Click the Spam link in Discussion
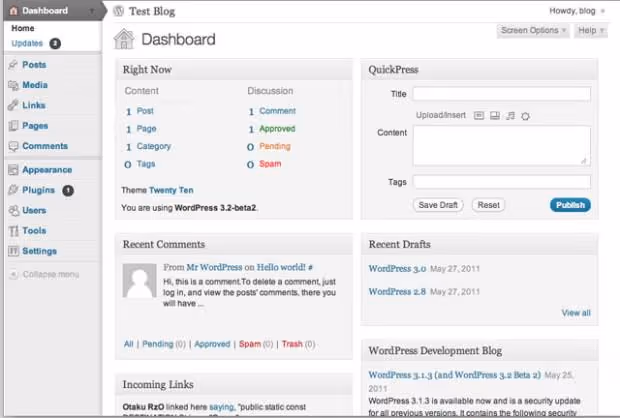 270,164
